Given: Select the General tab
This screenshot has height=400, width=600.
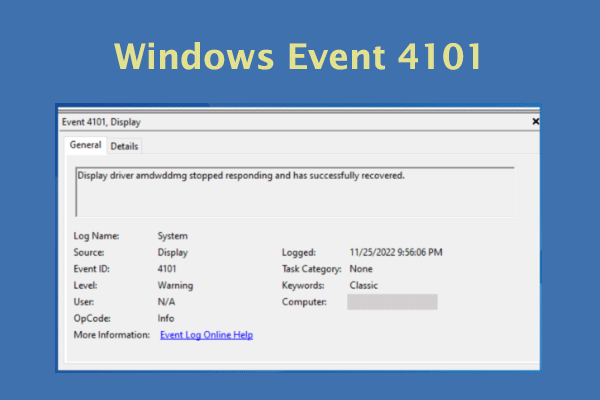Looking at the screenshot, I should click(85, 145).
